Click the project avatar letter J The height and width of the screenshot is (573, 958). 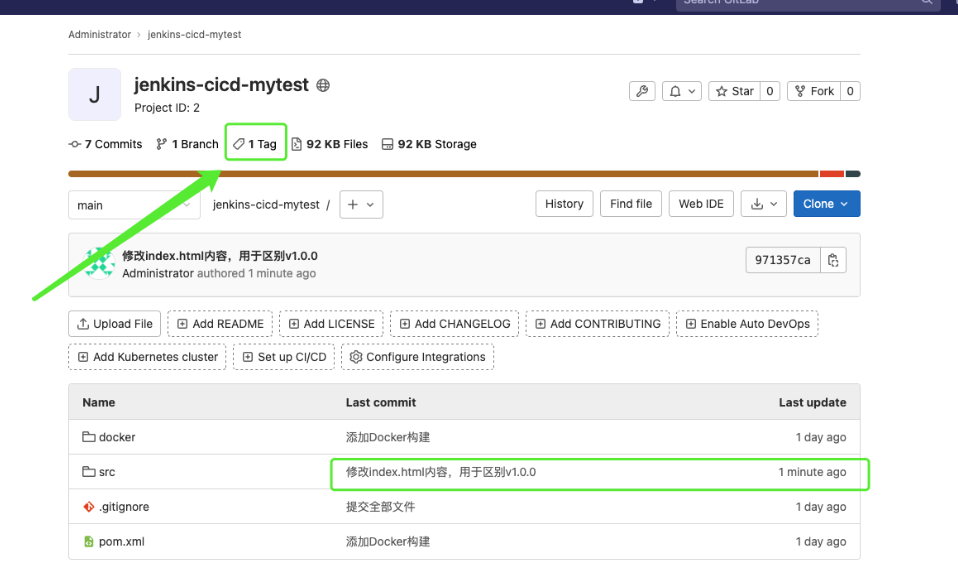click(95, 95)
